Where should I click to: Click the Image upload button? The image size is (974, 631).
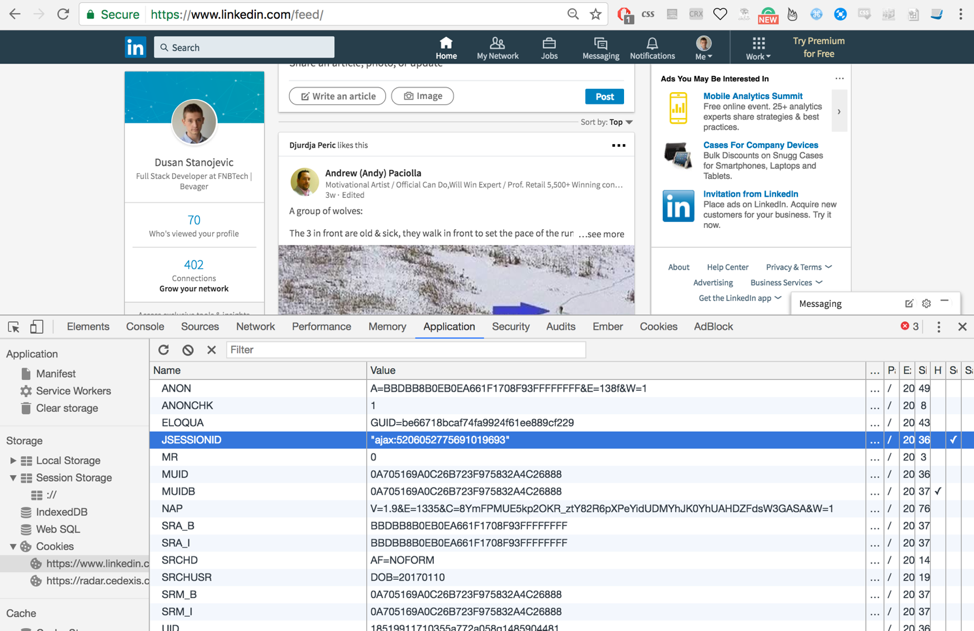[422, 96]
